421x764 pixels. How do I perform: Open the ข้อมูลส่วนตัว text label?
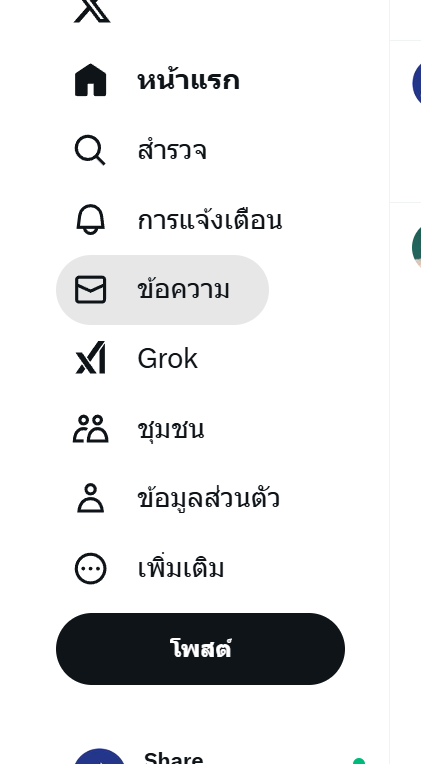tap(209, 498)
